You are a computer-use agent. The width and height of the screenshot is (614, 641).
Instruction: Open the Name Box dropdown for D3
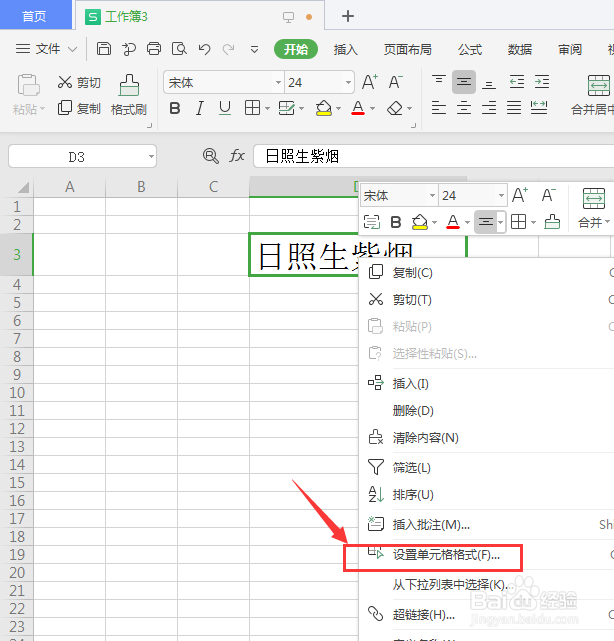coord(151,157)
